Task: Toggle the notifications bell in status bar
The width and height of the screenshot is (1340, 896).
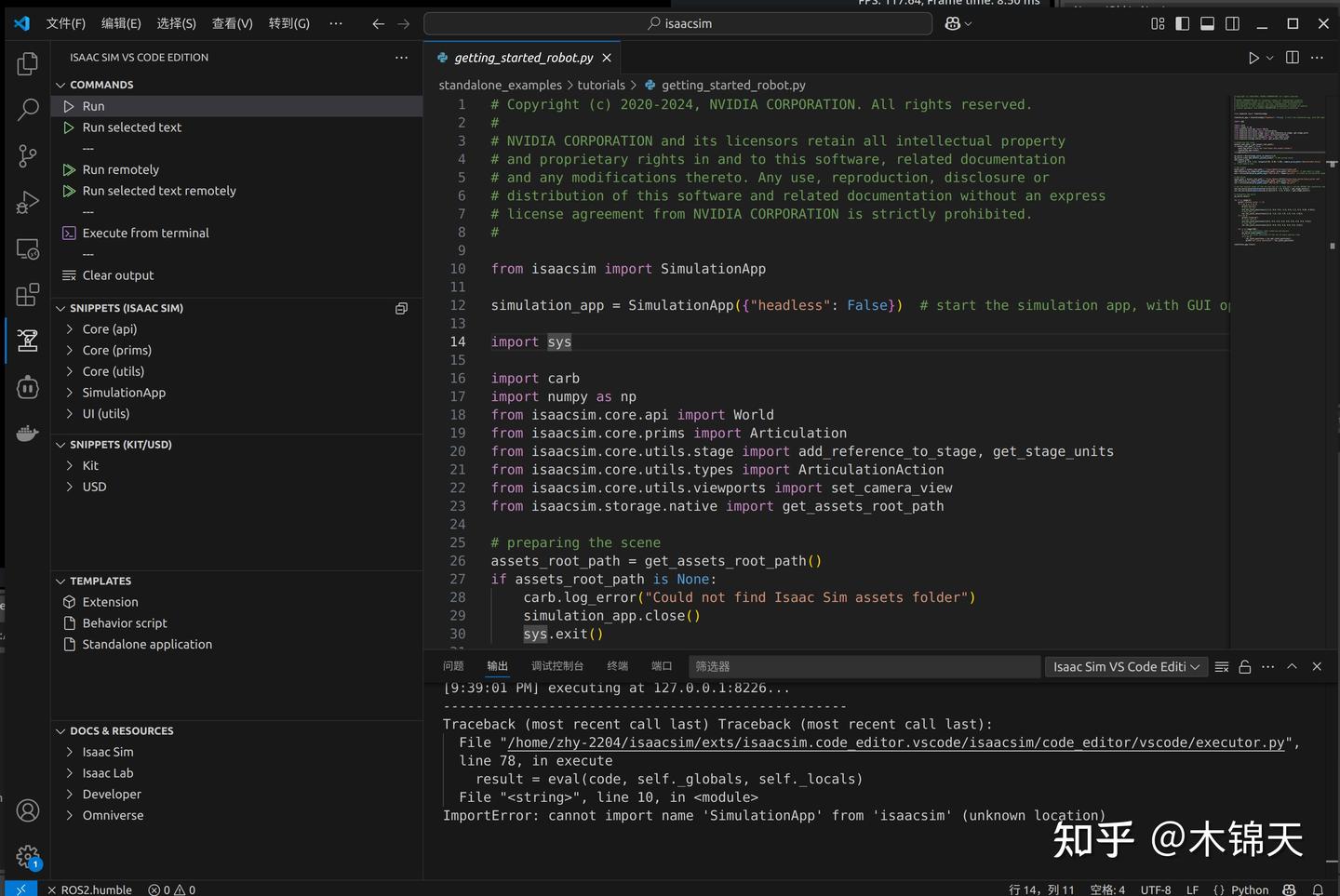Action: [1320, 889]
